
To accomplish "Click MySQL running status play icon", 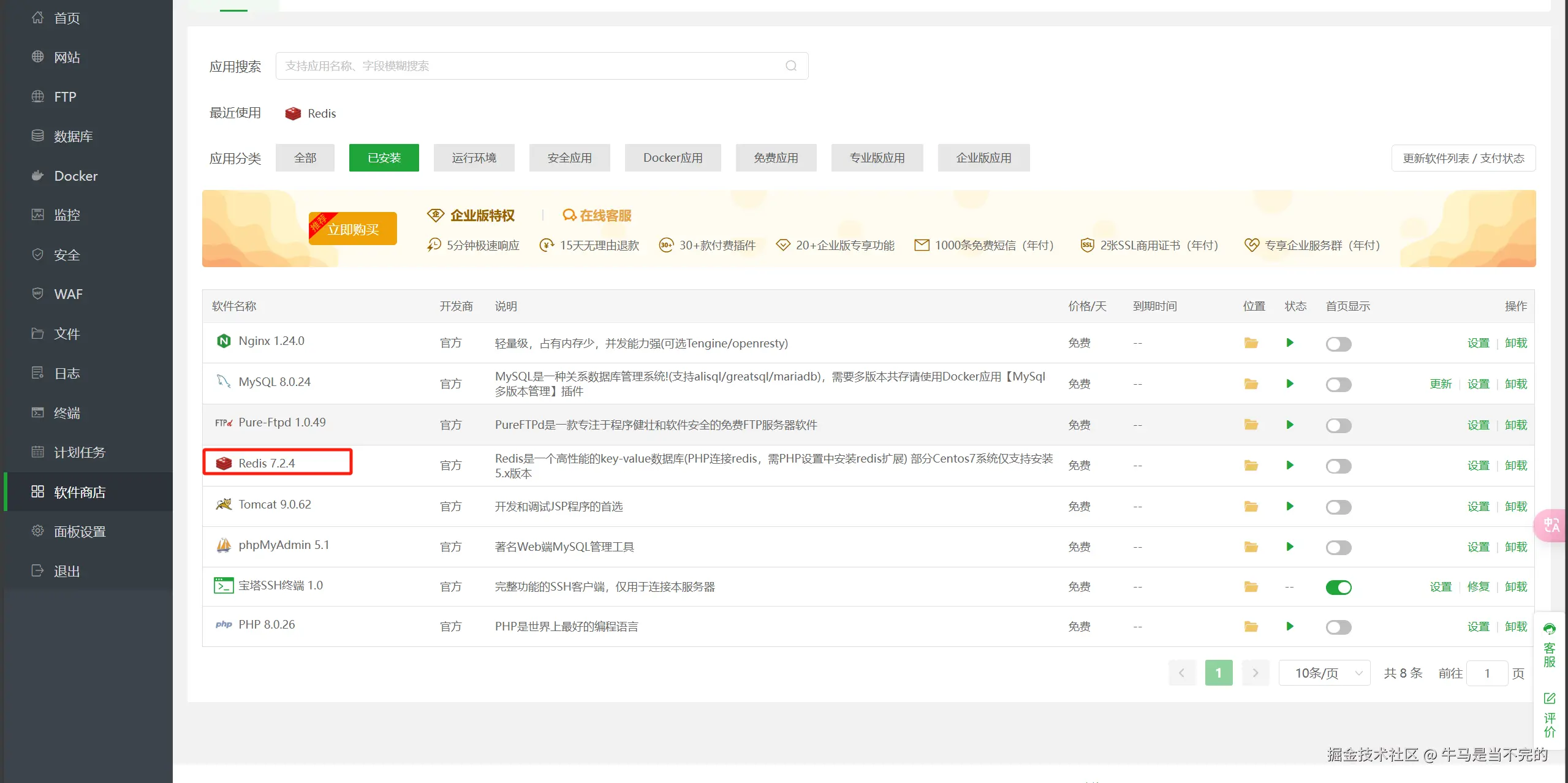I will click(1290, 384).
